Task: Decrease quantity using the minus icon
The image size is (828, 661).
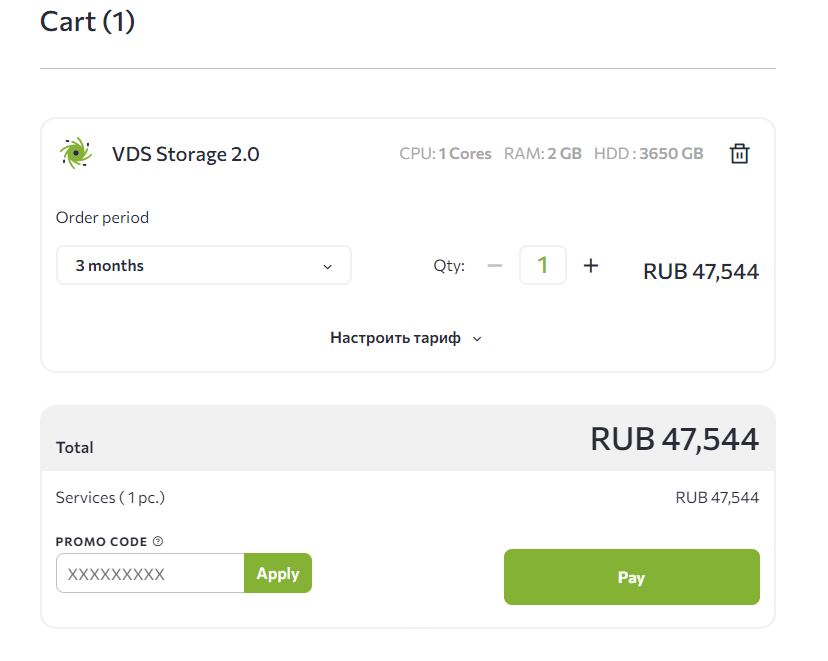Action: [x=494, y=265]
